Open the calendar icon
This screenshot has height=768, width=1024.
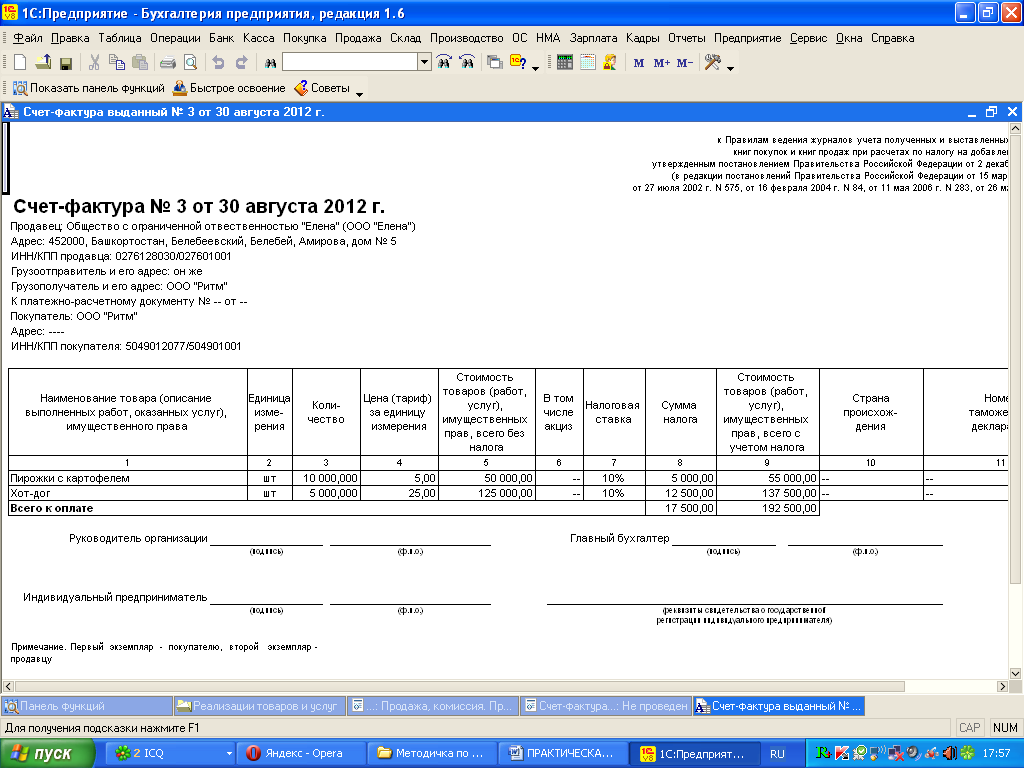pos(588,63)
